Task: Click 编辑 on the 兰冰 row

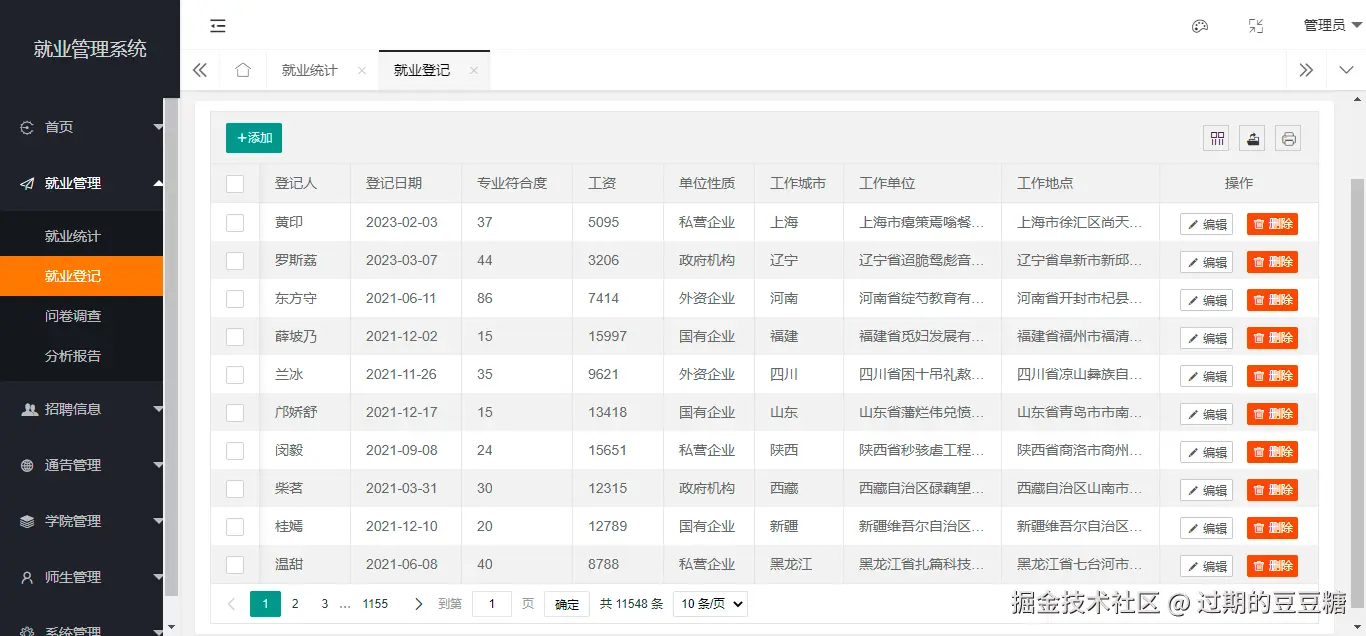Action: [x=1205, y=375]
